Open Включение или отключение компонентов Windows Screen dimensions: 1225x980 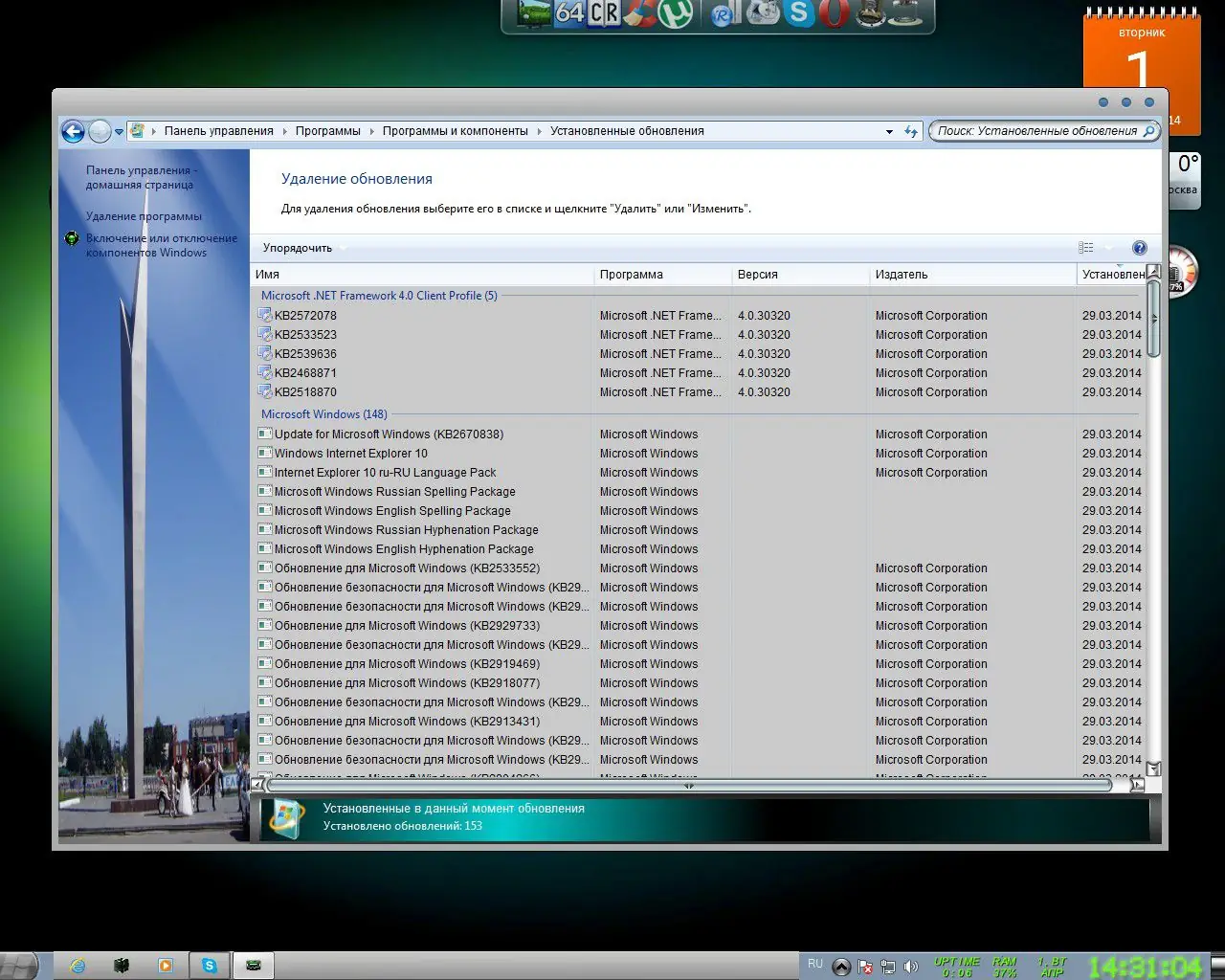coord(162,245)
